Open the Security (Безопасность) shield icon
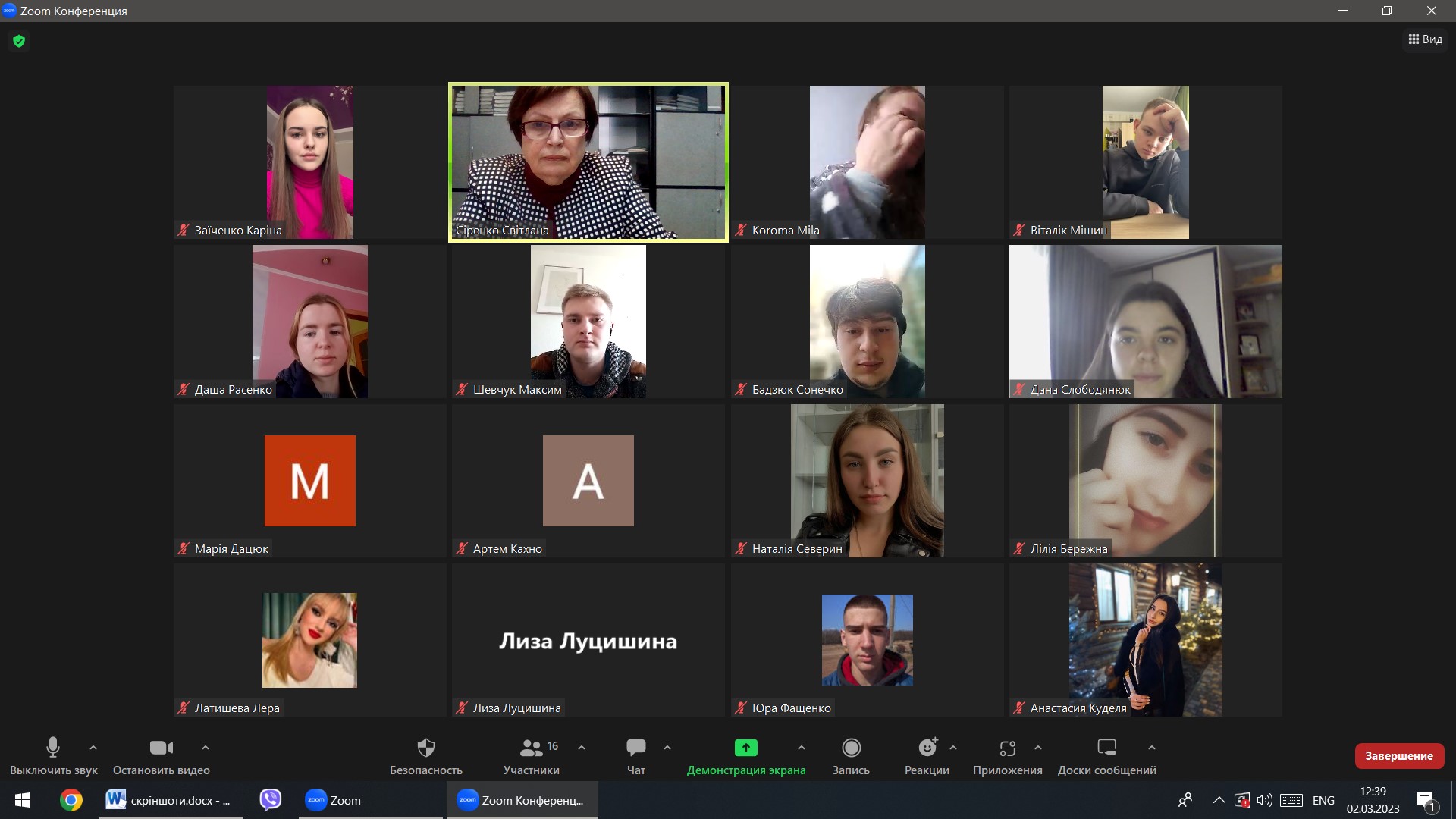 point(426,748)
